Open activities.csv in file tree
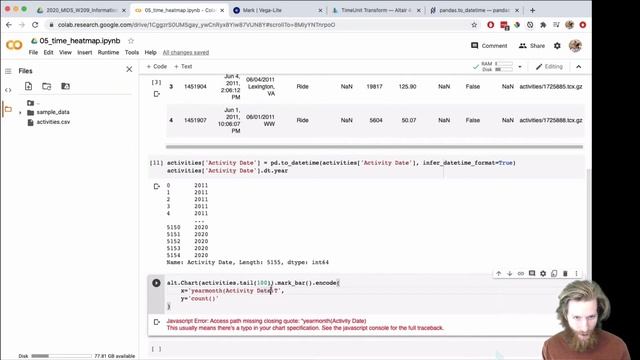The height and width of the screenshot is (360, 640). (53, 122)
